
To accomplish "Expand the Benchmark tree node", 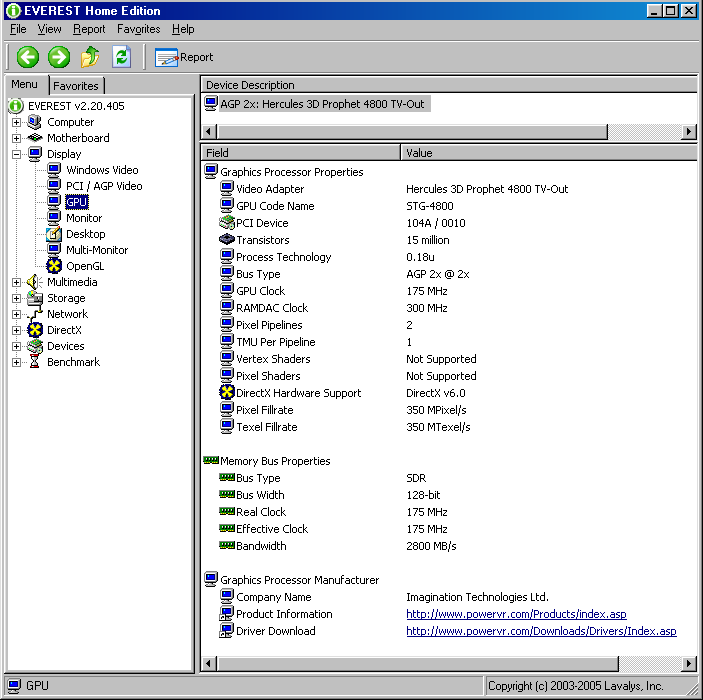I will tap(16, 362).
